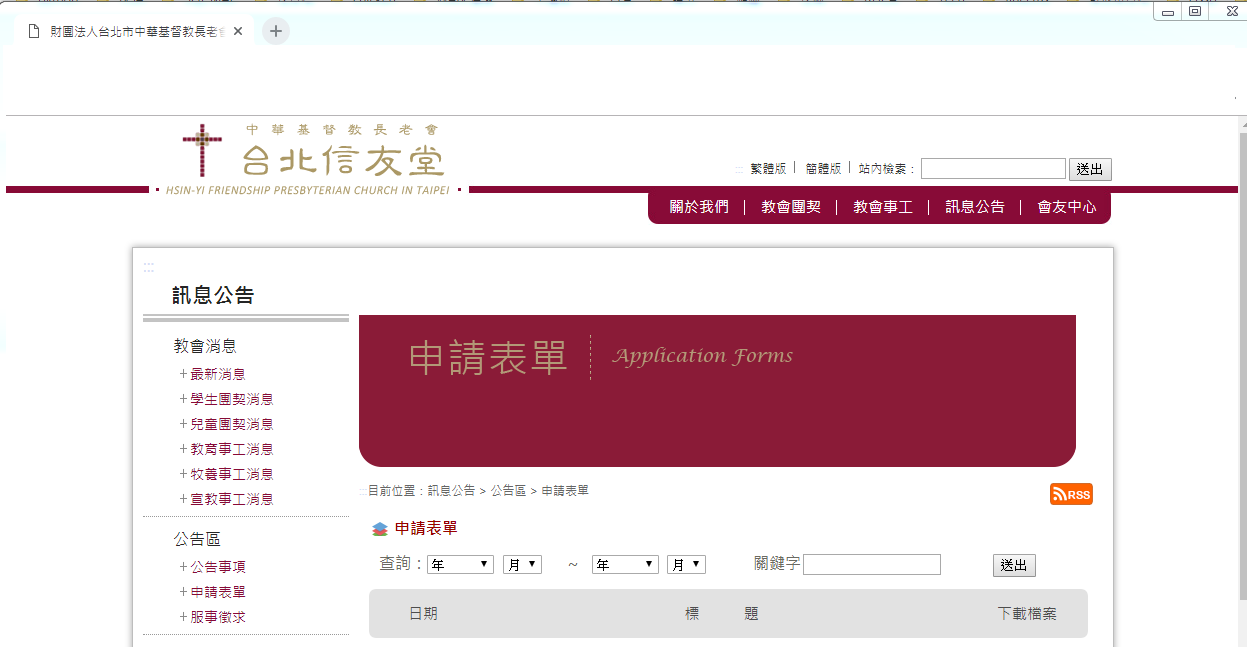The image size is (1247, 647).
Task: Submit the date query with 送出
Action: pyautogui.click(x=1014, y=566)
